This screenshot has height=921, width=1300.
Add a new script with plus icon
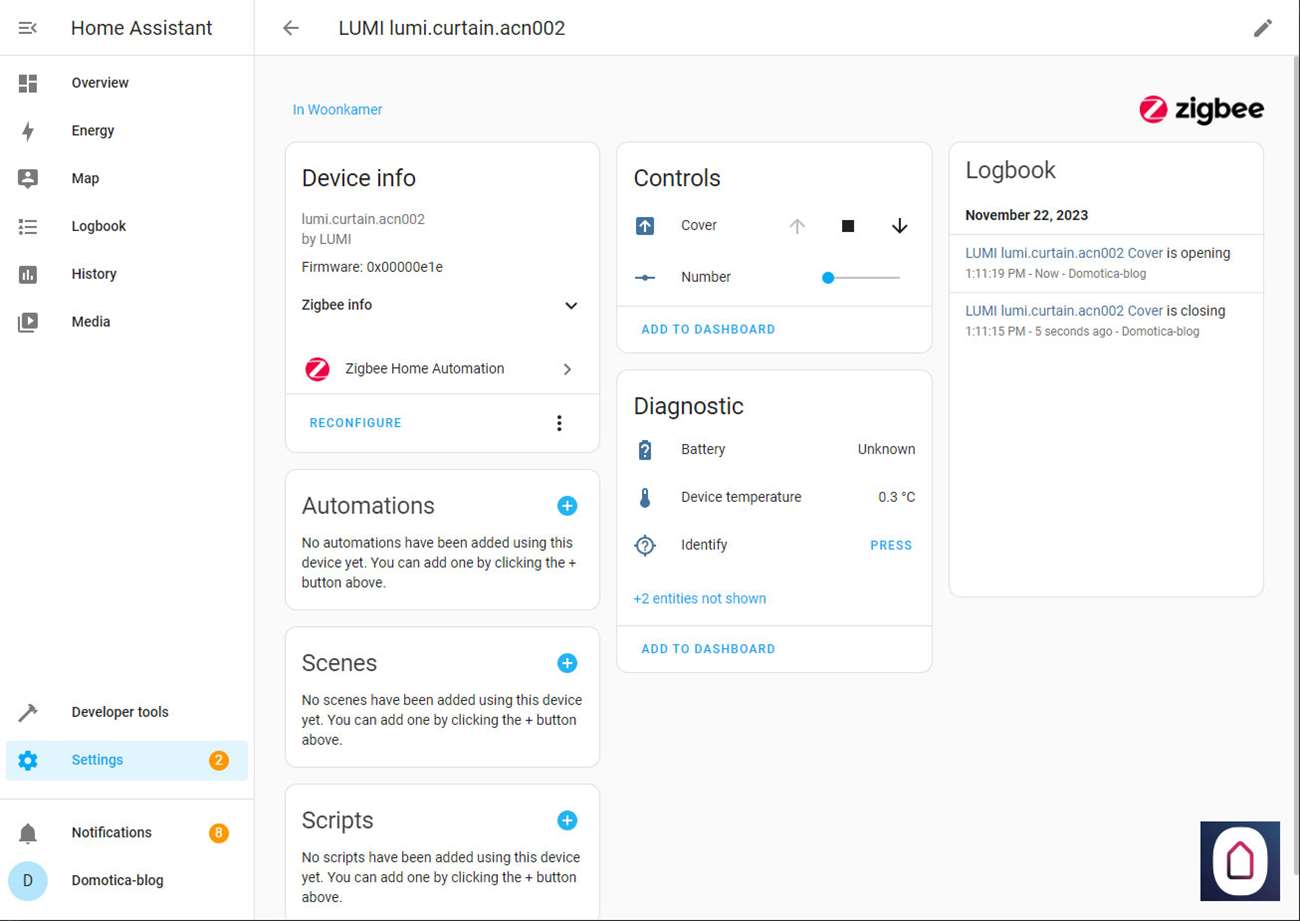click(567, 821)
